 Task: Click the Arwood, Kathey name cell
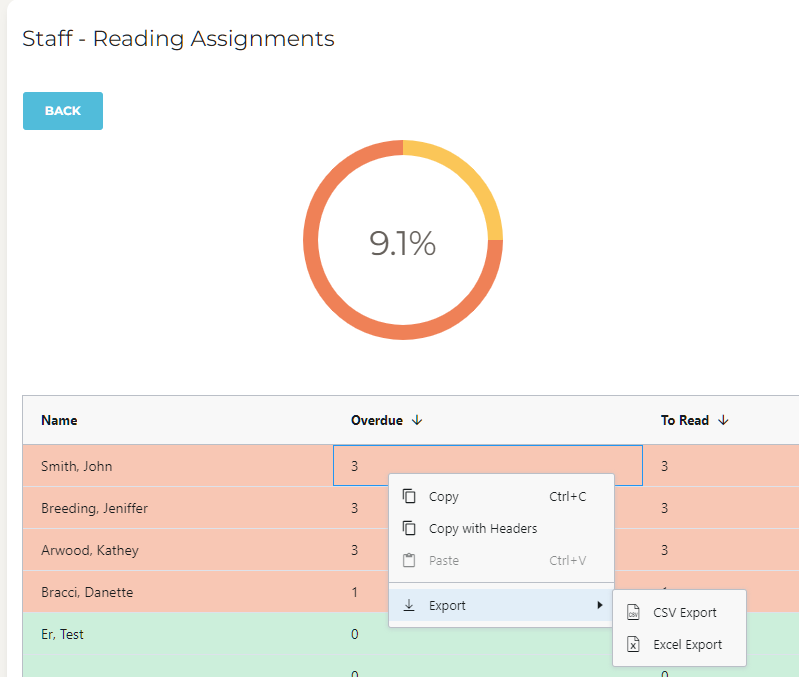89,550
